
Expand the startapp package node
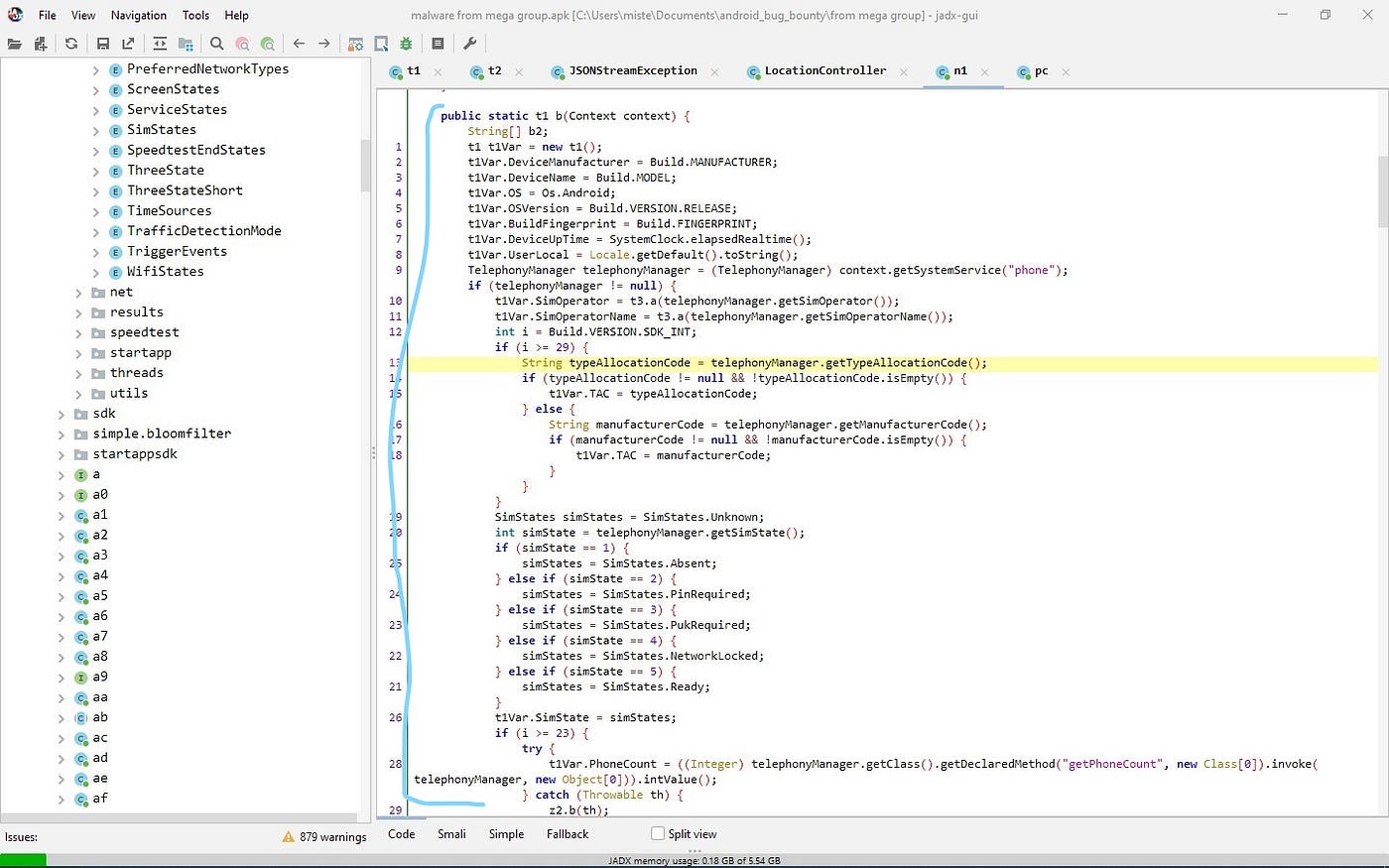(x=79, y=353)
